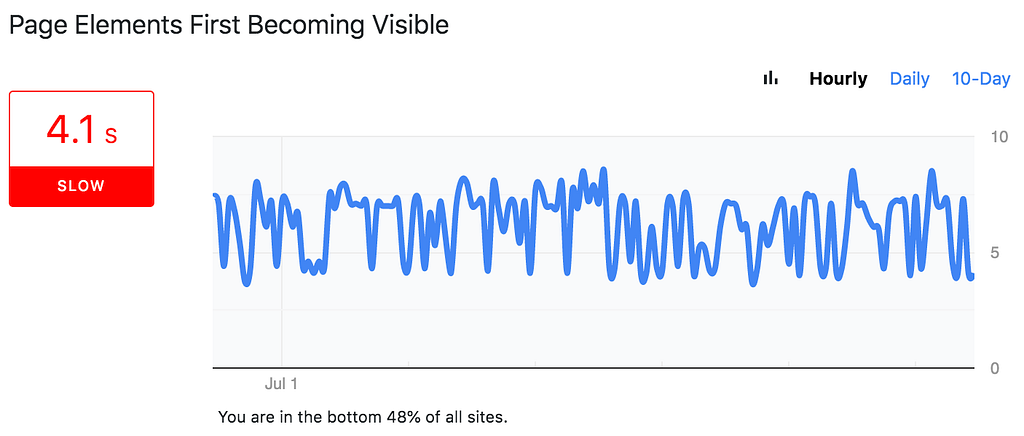Click the blue line's rightmost end point
1024x436 pixels.
pyautogui.click(x=972, y=276)
